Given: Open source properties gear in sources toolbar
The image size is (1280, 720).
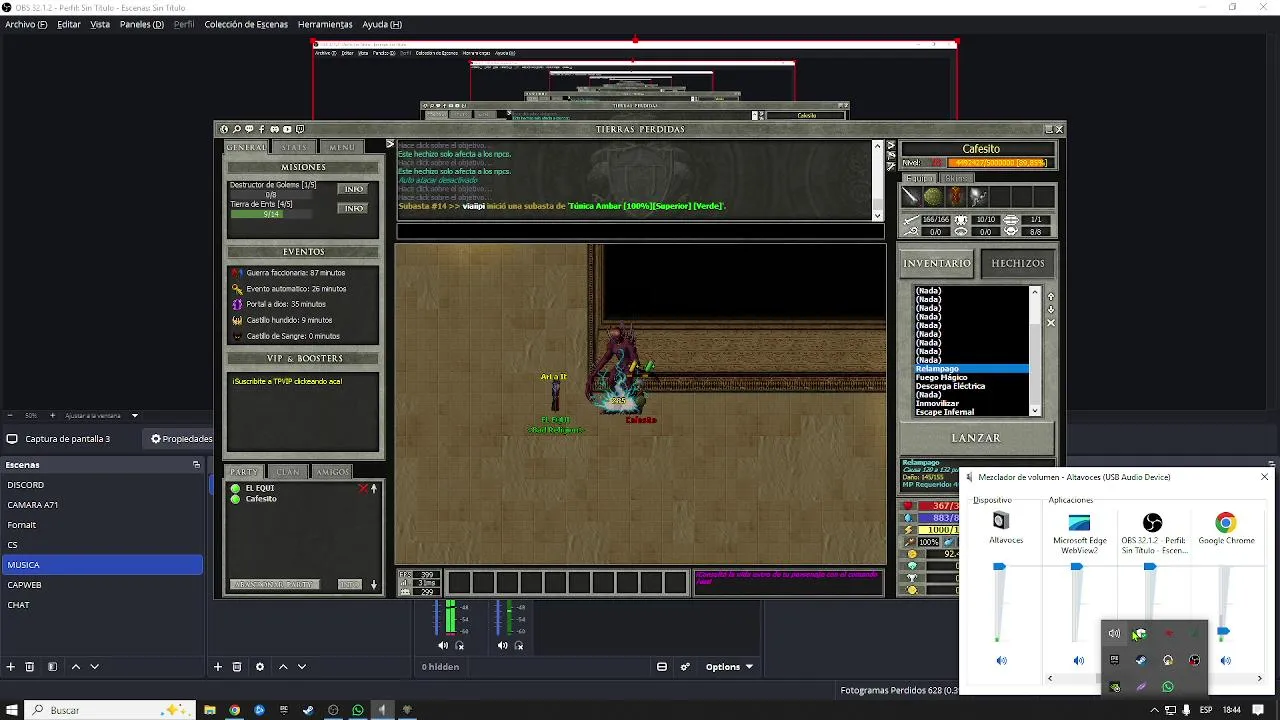Looking at the screenshot, I should click(x=260, y=667).
